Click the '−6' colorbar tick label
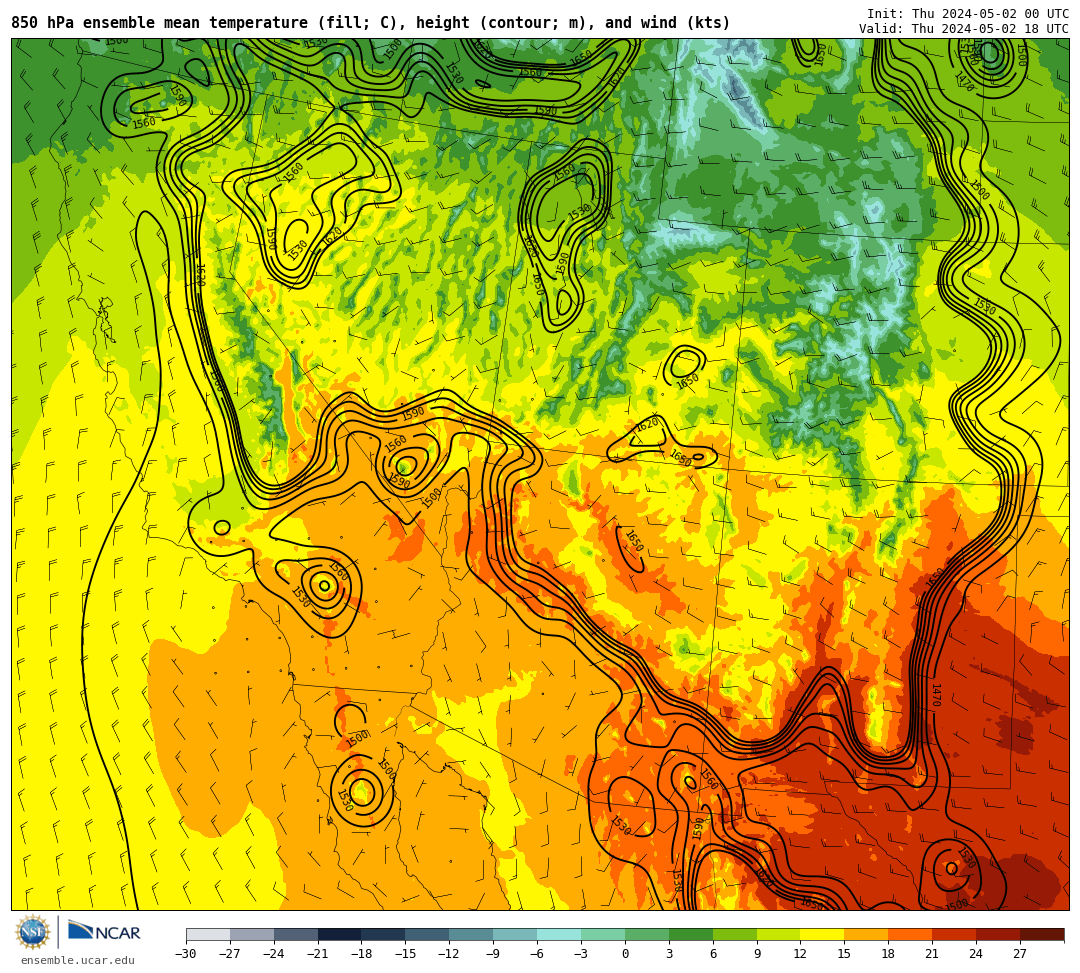This screenshot has width=1080, height=973. [537, 954]
